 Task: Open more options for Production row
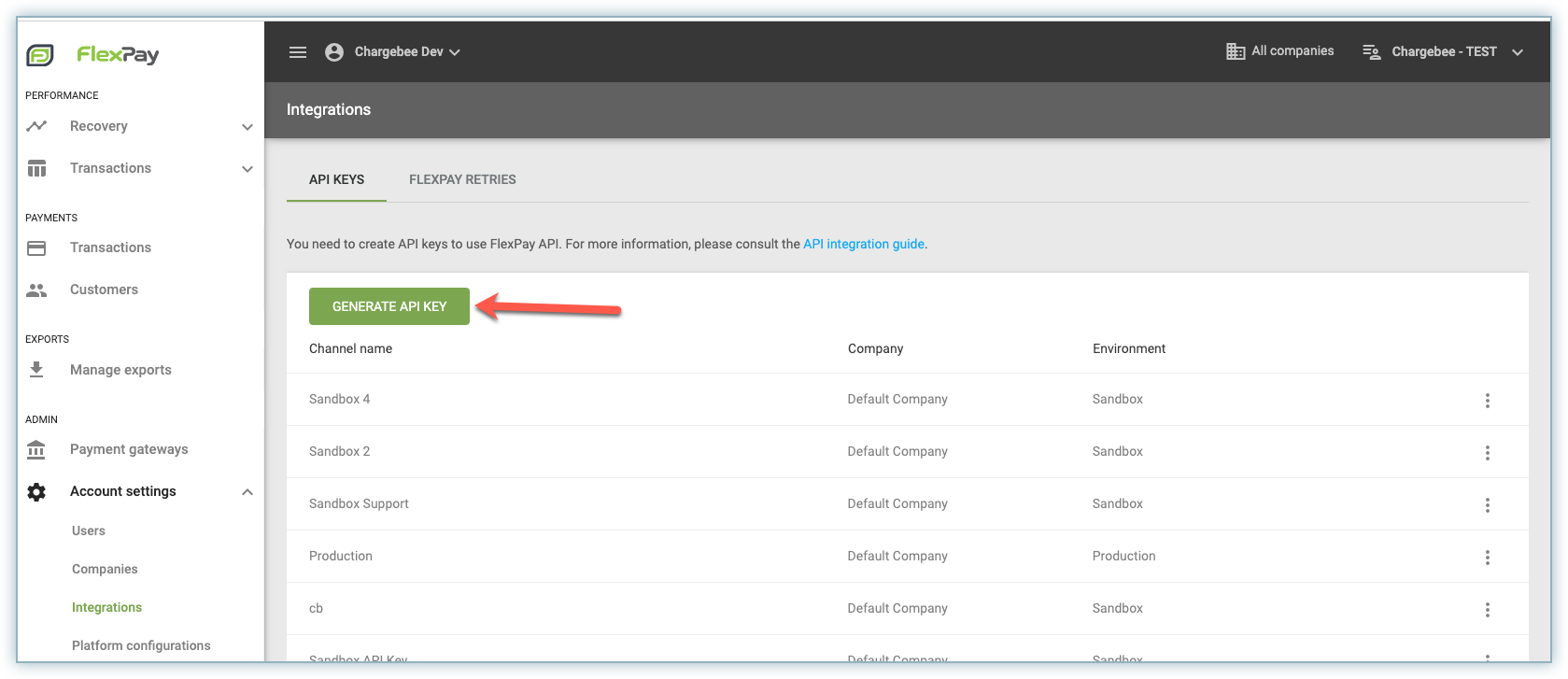[x=1487, y=557]
